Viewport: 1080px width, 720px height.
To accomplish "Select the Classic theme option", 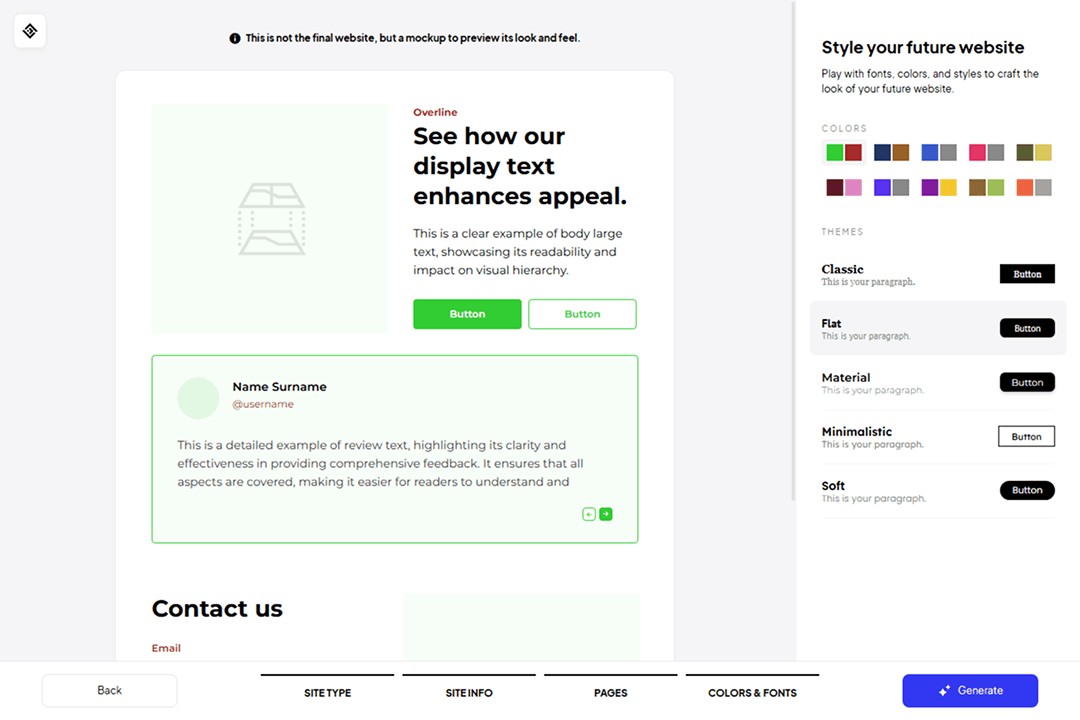I will 937,274.
